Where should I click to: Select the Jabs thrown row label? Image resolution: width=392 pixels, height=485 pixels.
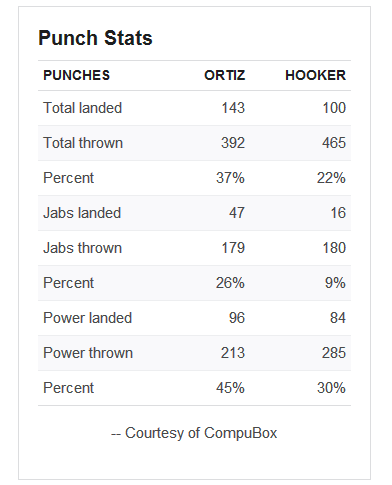[x=83, y=248]
